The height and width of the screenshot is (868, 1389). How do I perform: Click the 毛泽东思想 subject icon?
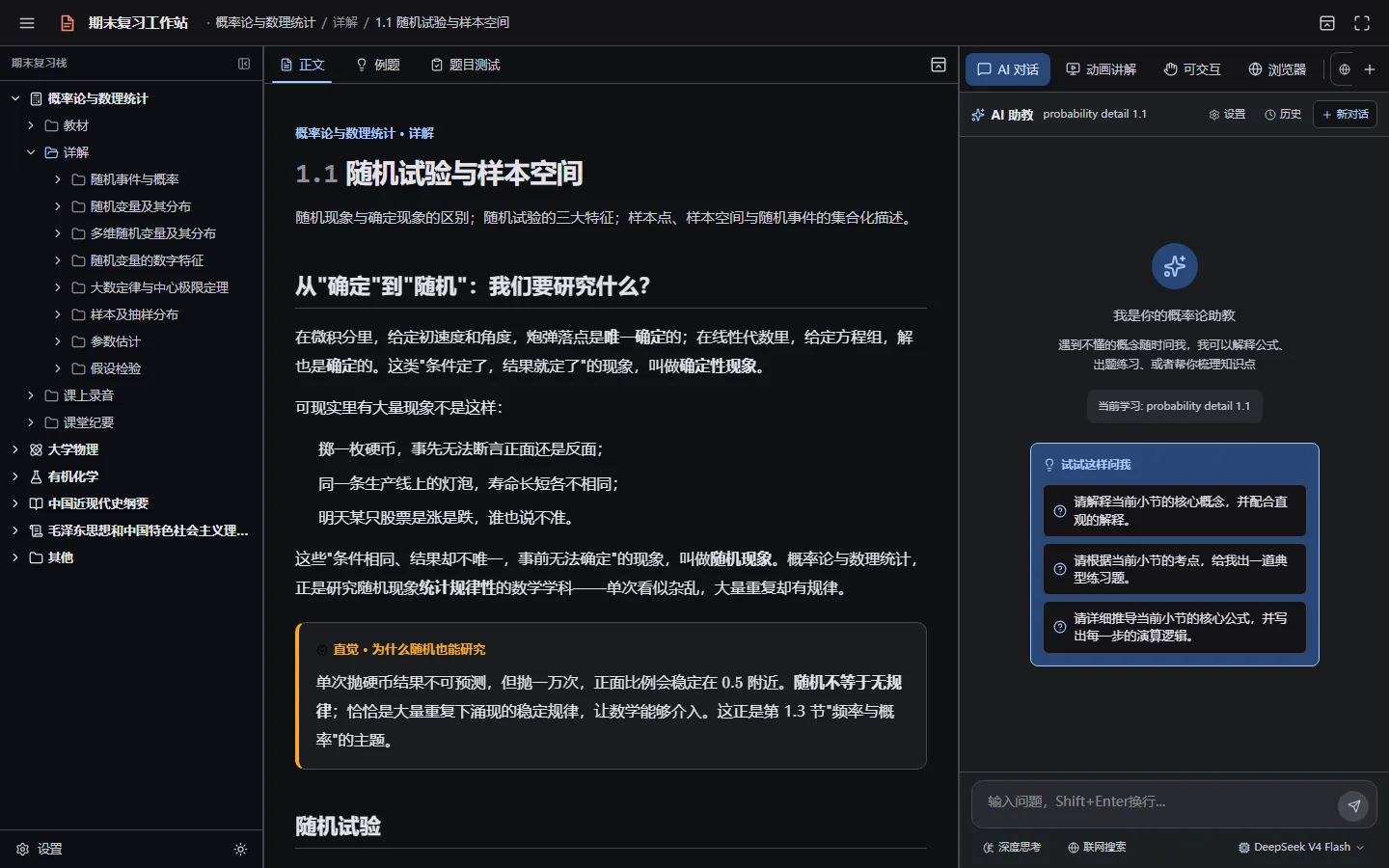(37, 530)
